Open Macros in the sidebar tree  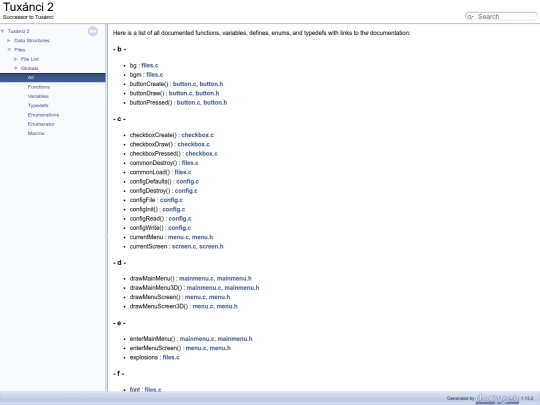[x=36, y=133]
